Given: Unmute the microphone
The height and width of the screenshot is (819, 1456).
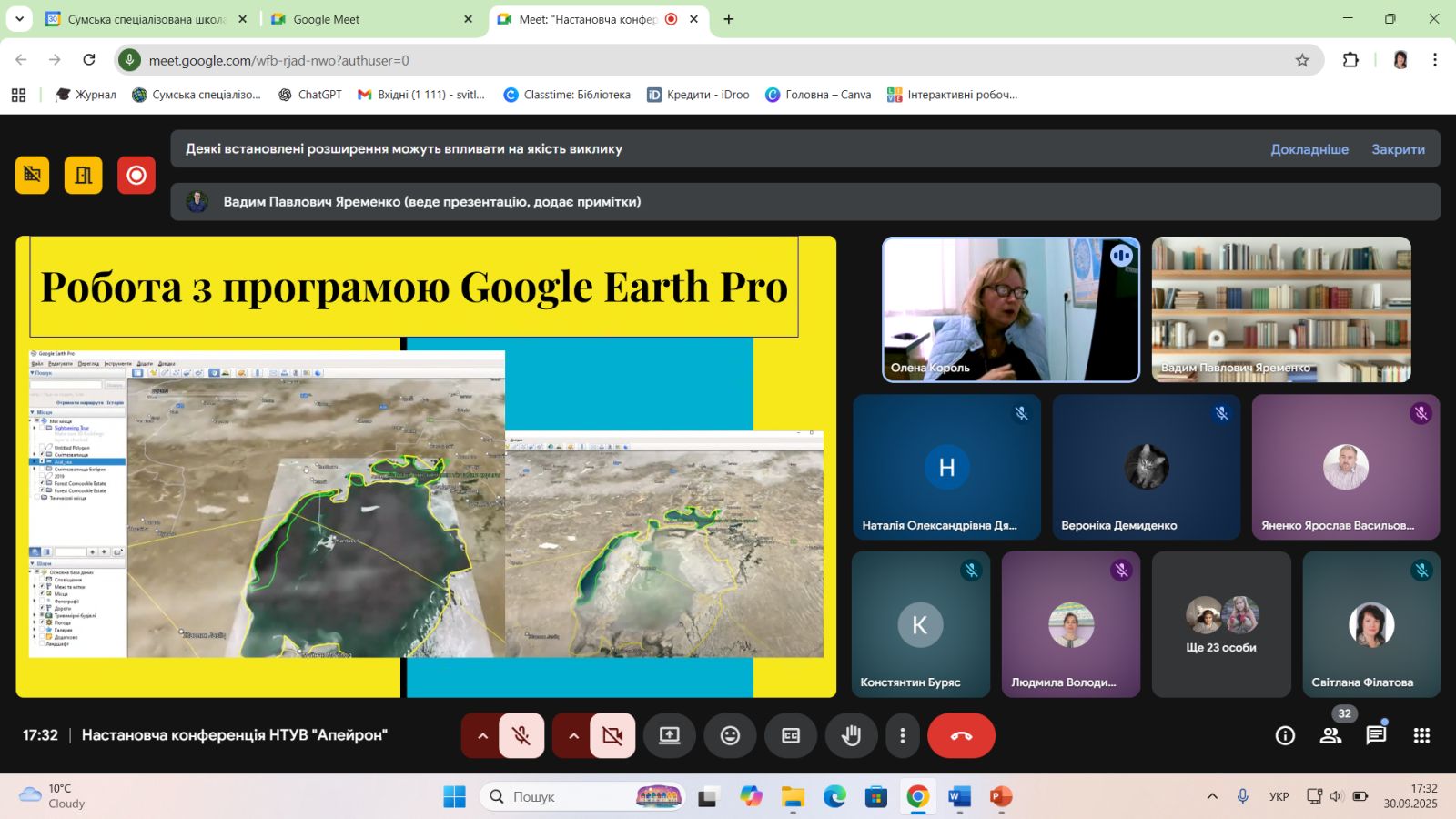Looking at the screenshot, I should [521, 735].
